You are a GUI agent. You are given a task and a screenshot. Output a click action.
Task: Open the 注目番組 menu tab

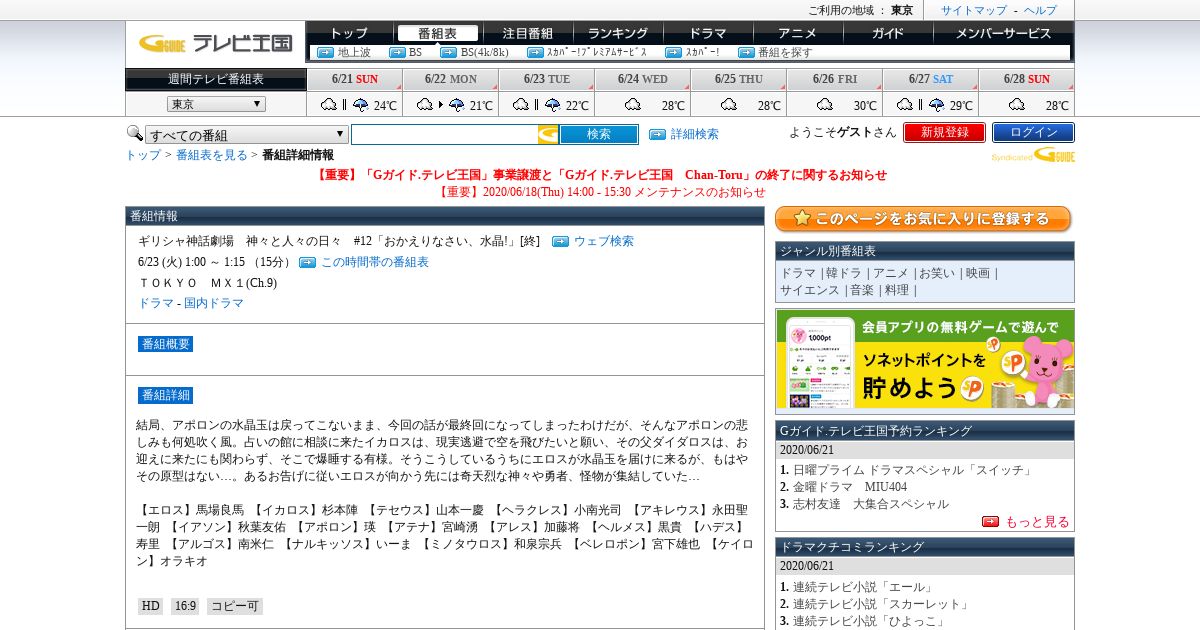click(527, 33)
